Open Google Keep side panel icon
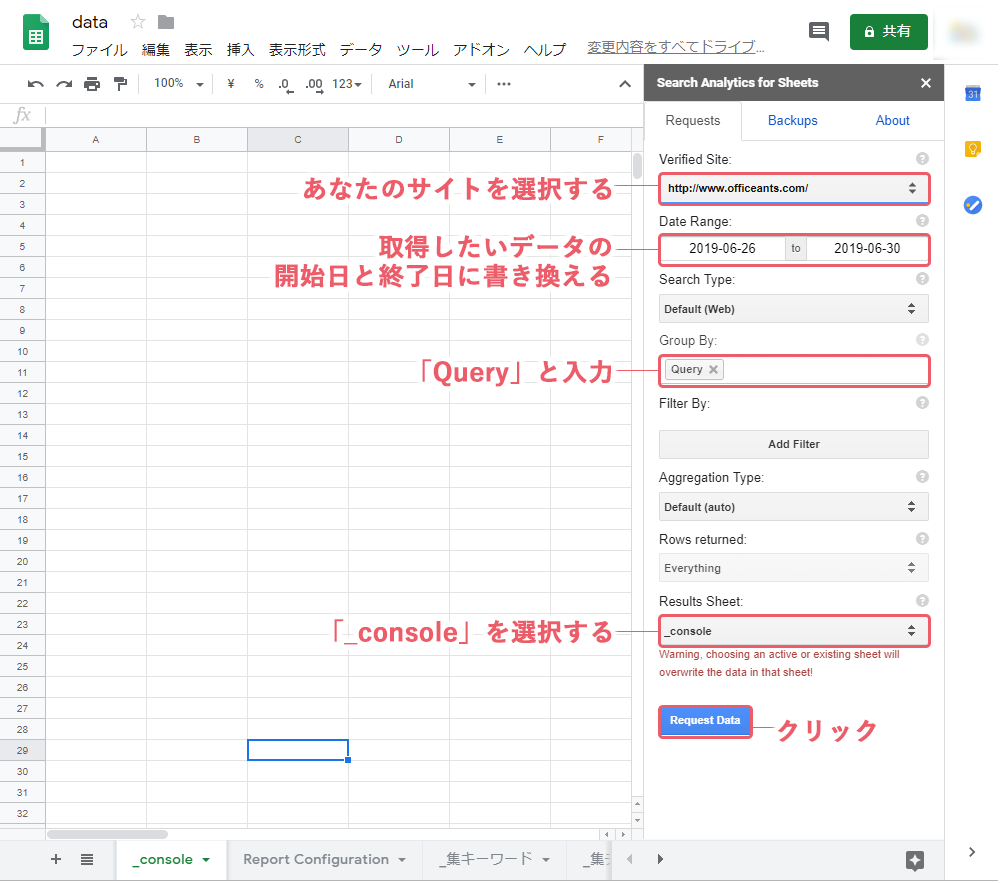 click(973, 149)
